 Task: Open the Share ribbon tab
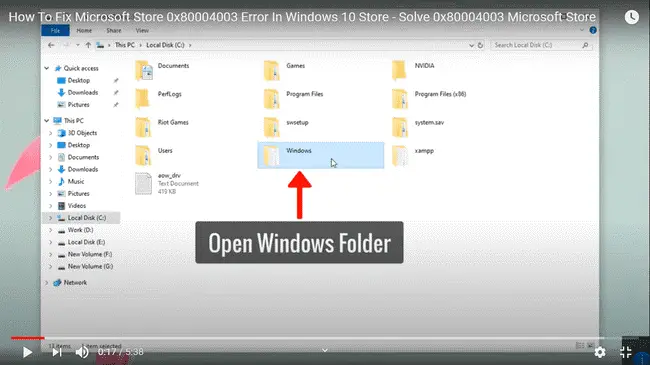click(114, 30)
